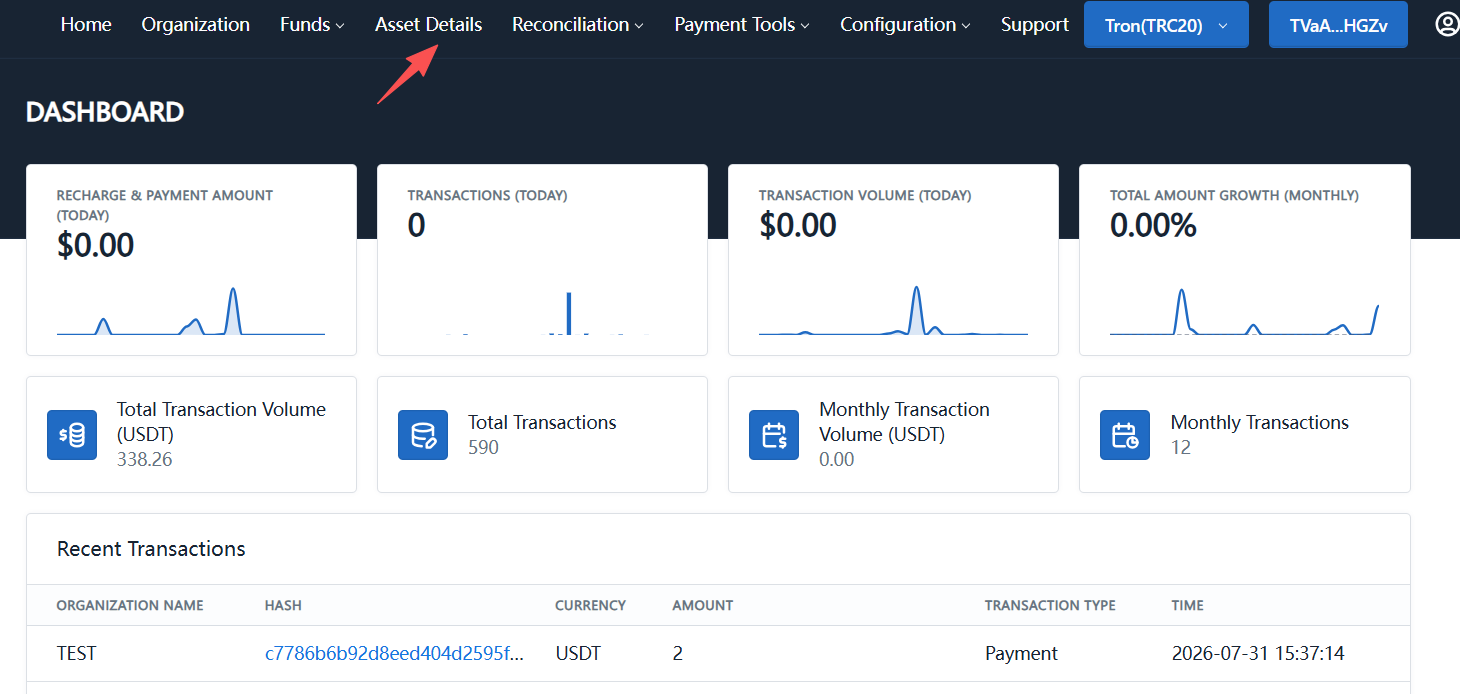Click the Recent Transactions heading
1460x694 pixels.
coord(151,549)
